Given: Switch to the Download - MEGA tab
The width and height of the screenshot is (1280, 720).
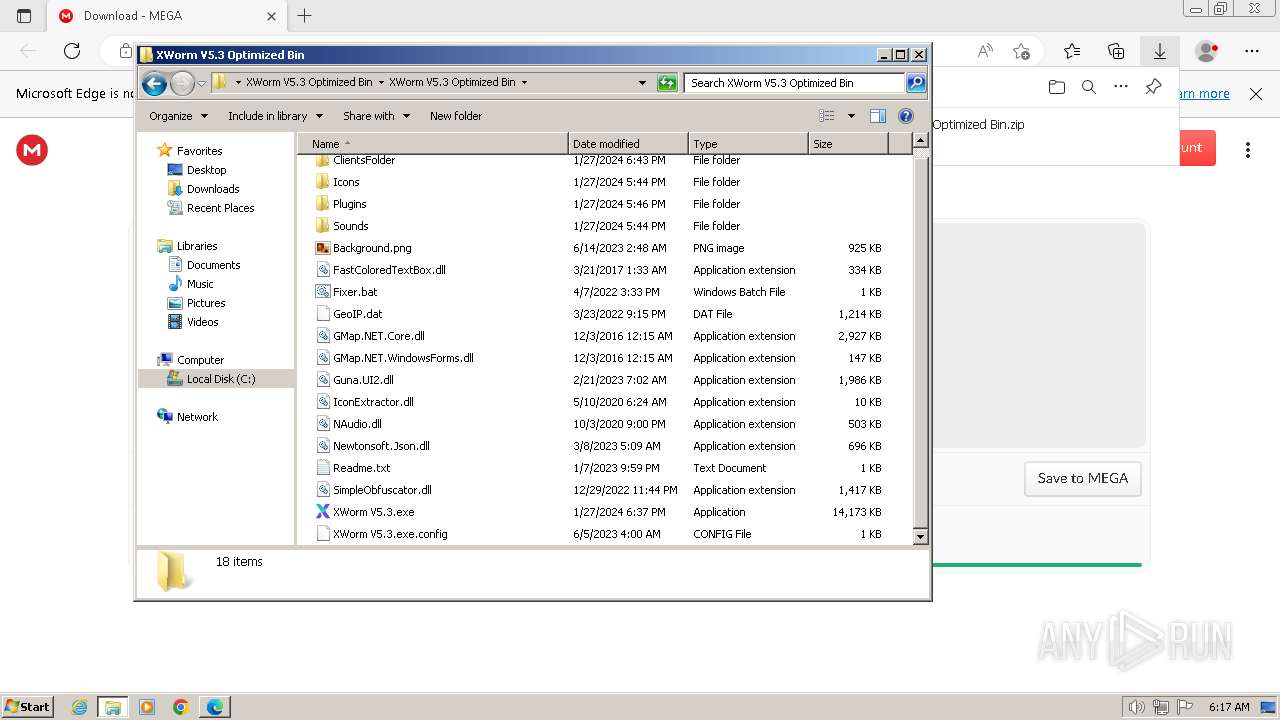Looking at the screenshot, I should [x=167, y=16].
